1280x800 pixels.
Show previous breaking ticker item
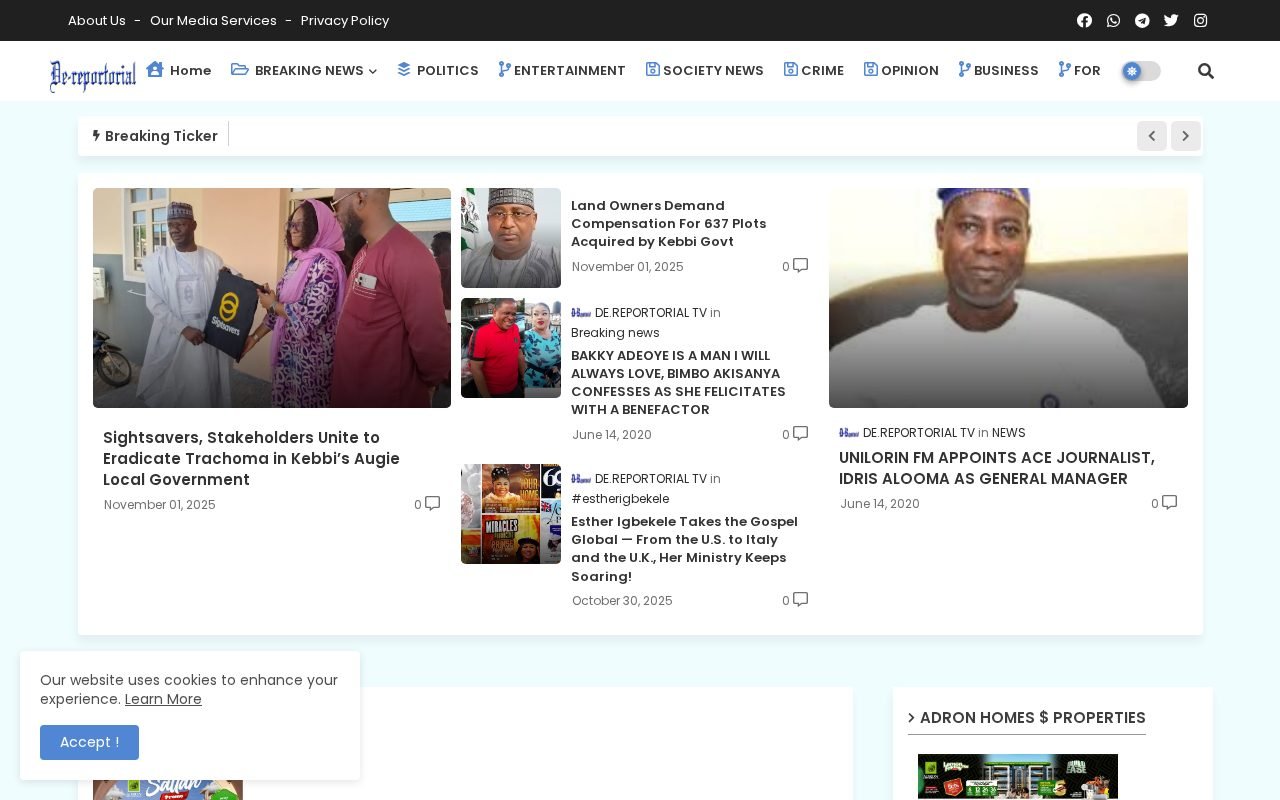pyautogui.click(x=1152, y=136)
